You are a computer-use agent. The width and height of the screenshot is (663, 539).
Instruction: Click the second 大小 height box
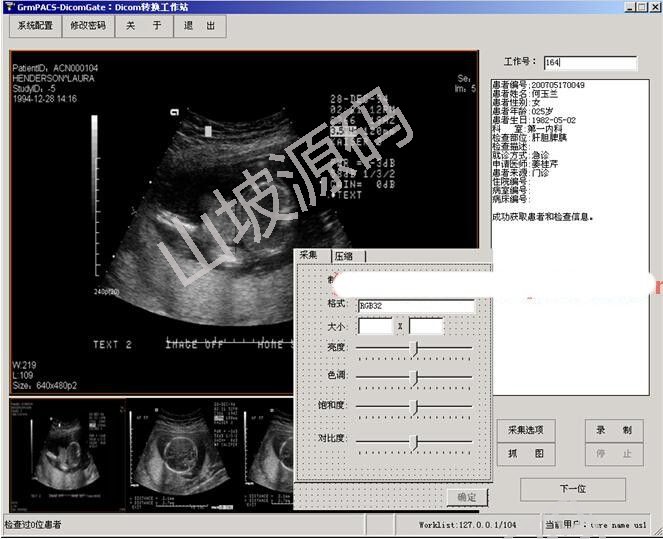425,326
